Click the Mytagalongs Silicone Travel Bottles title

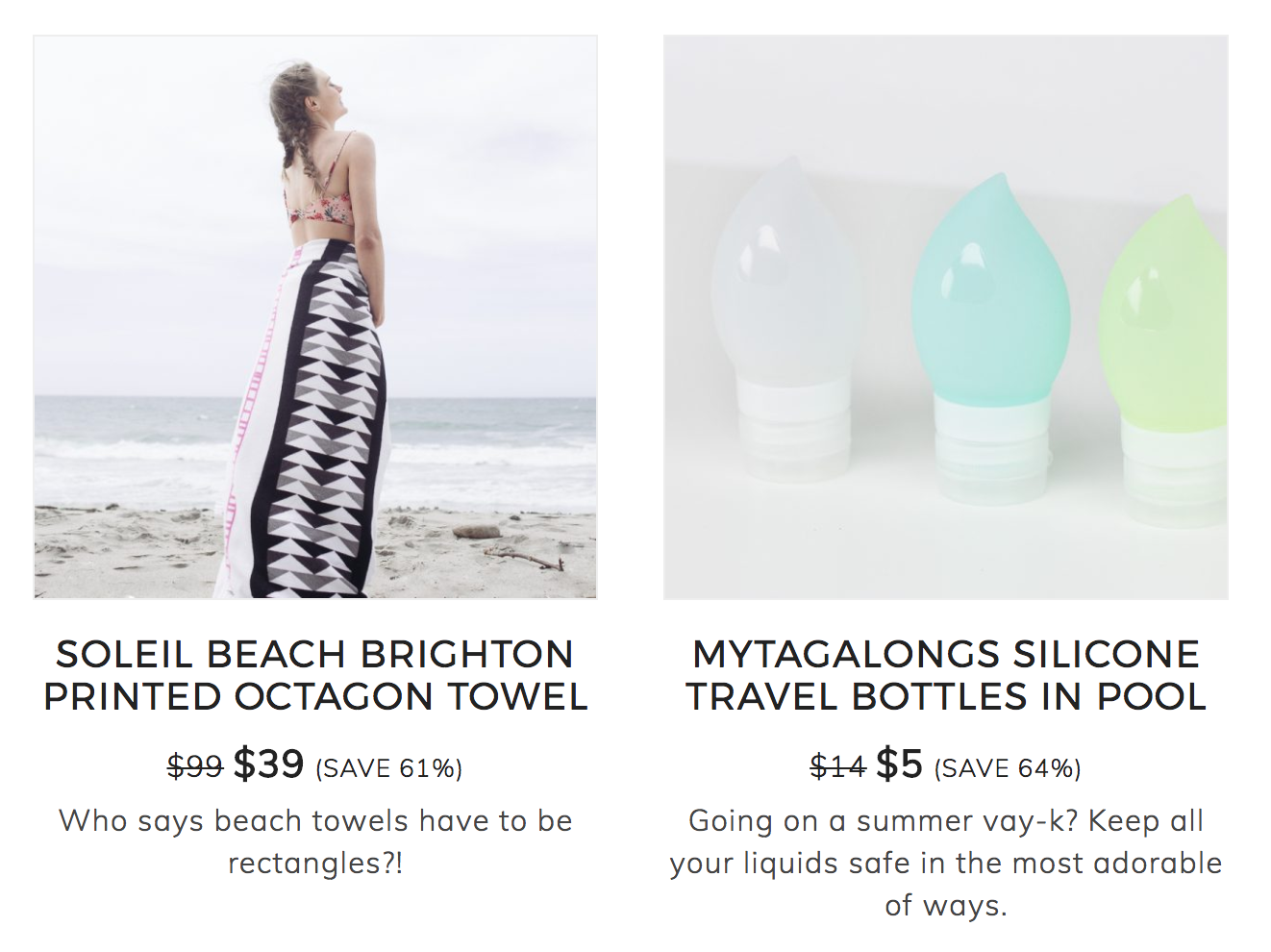(945, 675)
